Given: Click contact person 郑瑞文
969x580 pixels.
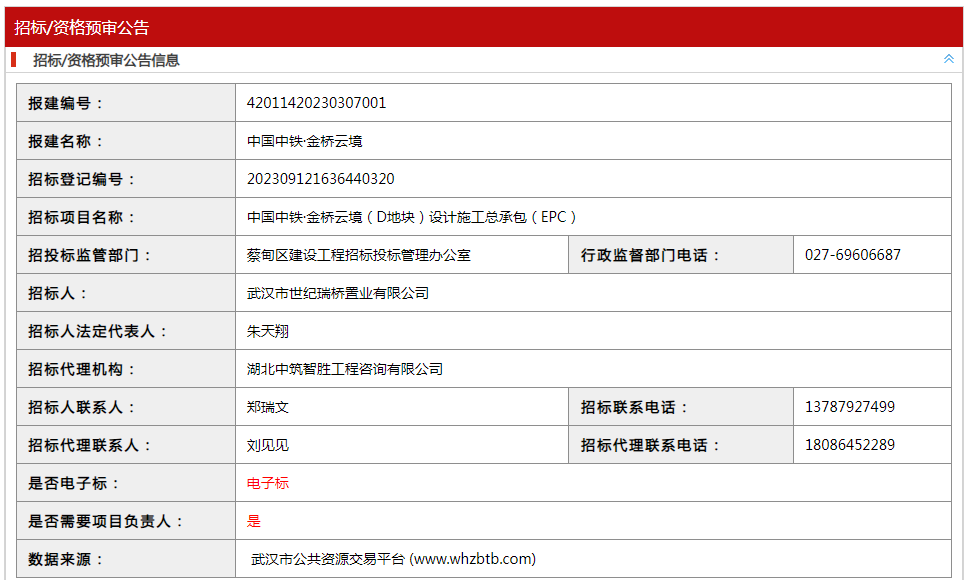Looking at the screenshot, I should tap(268, 408).
